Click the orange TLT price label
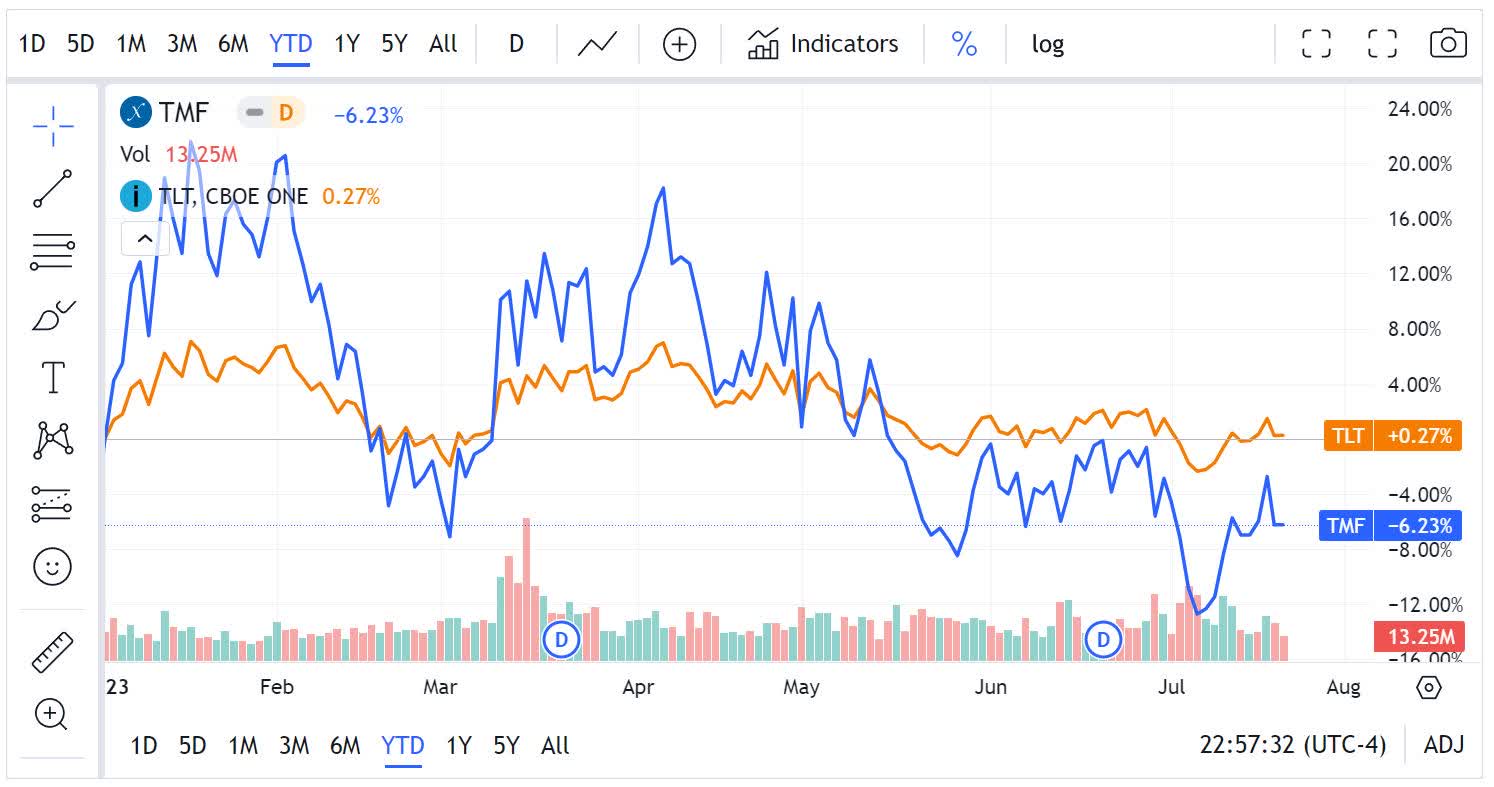The width and height of the screenshot is (1494, 787). coord(1392,436)
